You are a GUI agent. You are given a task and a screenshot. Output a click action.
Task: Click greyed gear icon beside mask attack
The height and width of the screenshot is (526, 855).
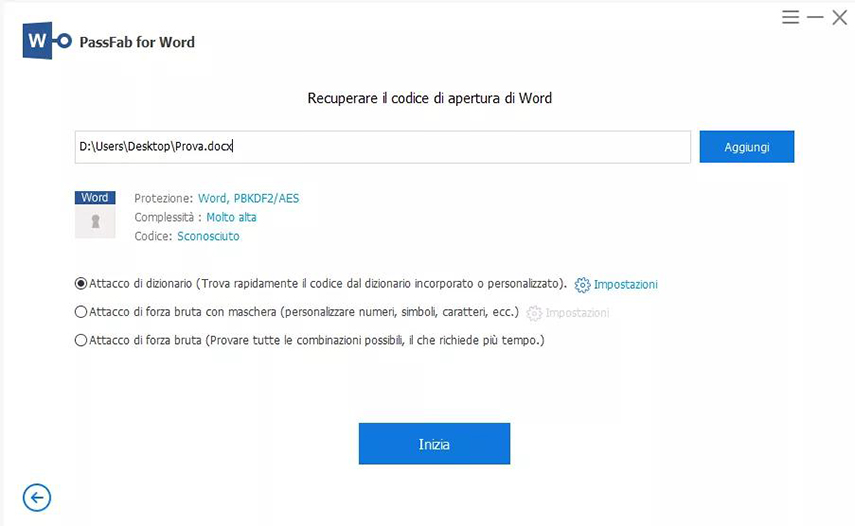pyautogui.click(x=534, y=313)
